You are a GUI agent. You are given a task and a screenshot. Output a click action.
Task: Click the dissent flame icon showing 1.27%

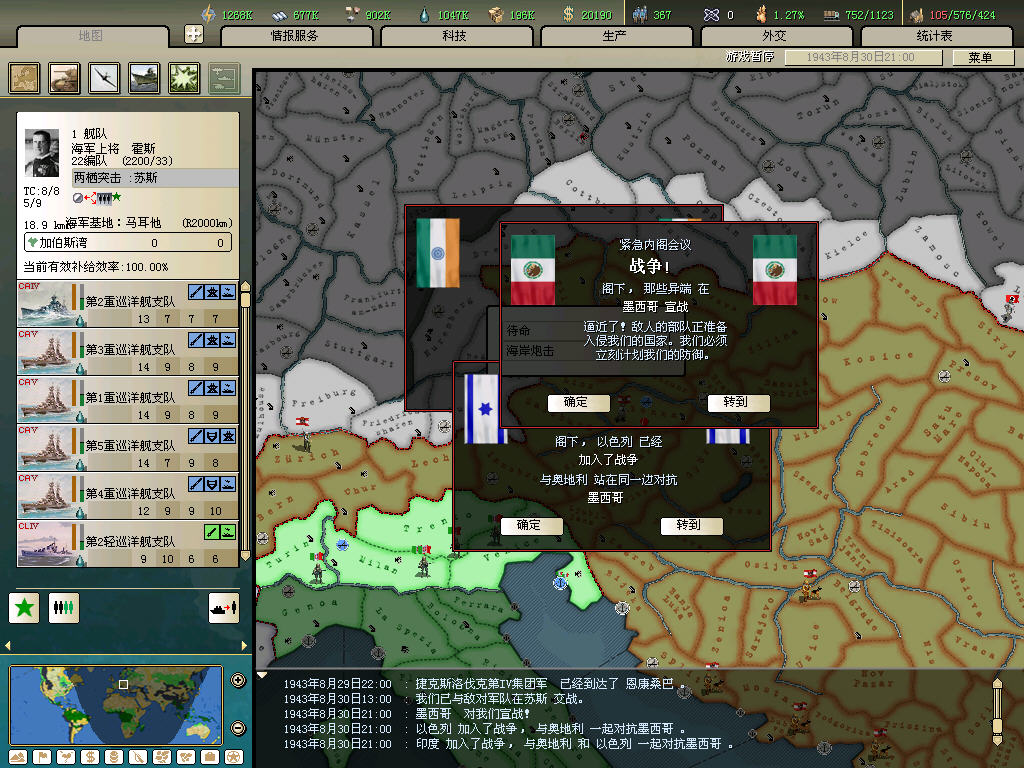tap(761, 14)
